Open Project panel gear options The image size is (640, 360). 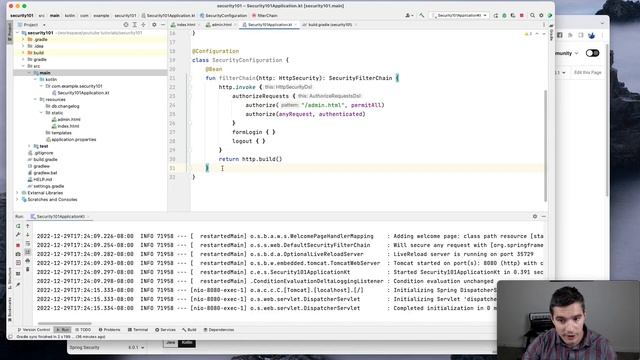pyautogui.click(x=154, y=24)
